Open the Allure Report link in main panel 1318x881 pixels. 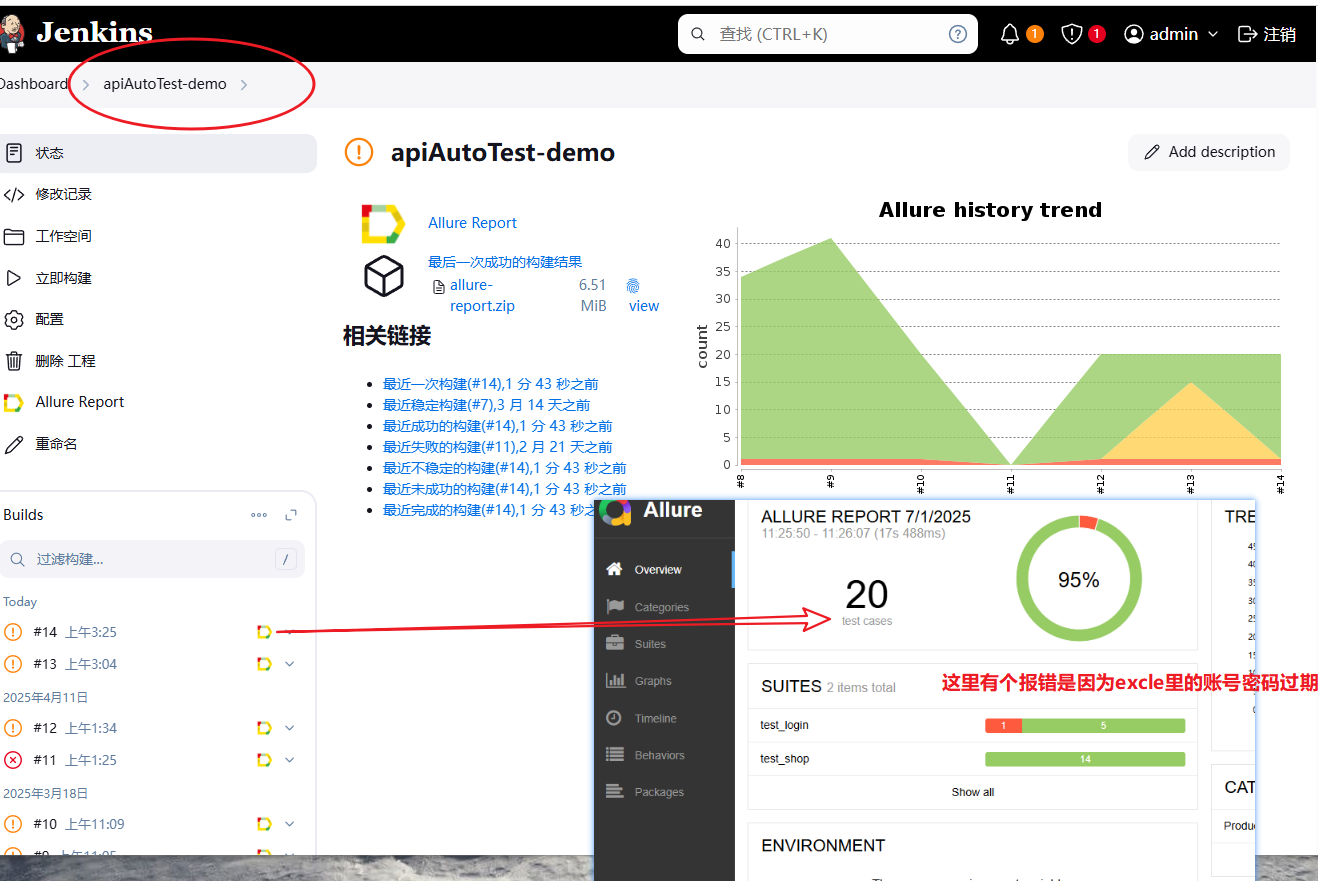click(x=472, y=223)
